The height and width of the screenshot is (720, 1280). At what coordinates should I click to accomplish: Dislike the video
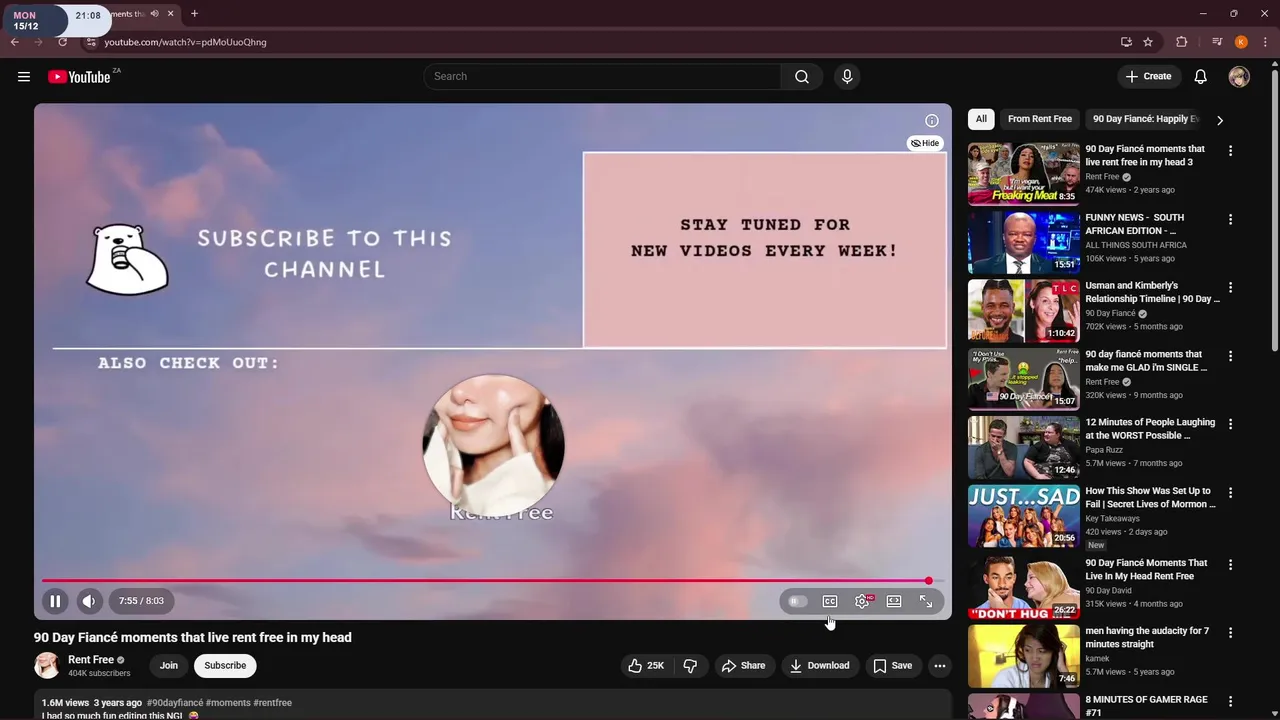click(x=690, y=666)
